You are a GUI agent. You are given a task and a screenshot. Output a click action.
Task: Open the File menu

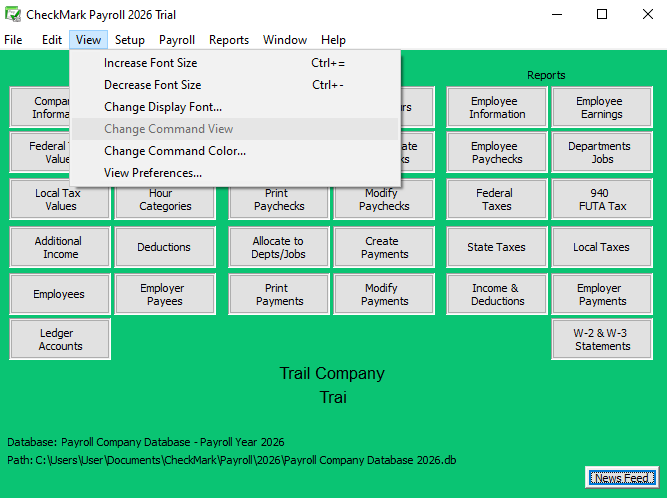13,40
